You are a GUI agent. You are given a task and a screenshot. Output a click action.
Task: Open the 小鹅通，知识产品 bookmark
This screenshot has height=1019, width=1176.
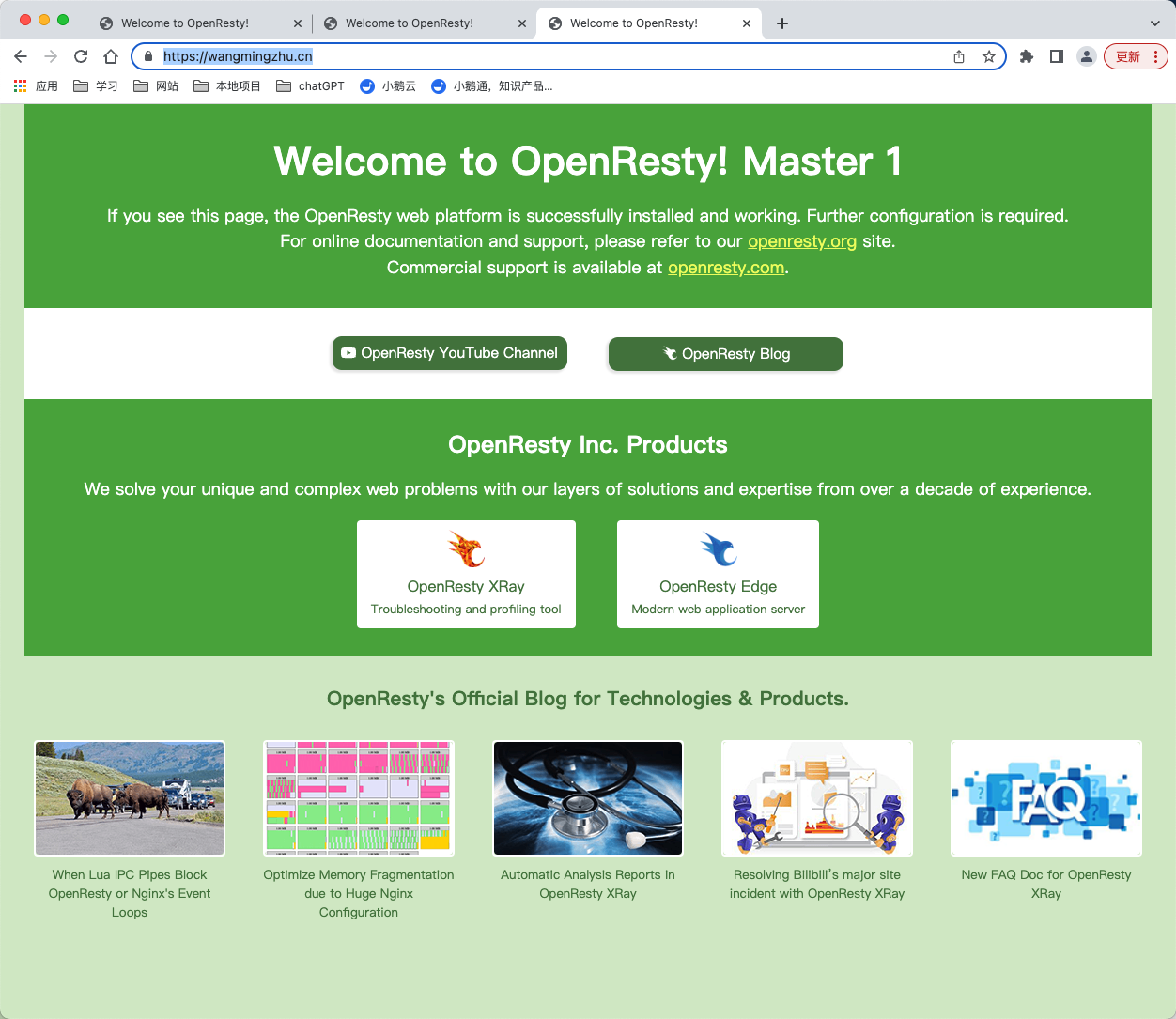click(491, 86)
